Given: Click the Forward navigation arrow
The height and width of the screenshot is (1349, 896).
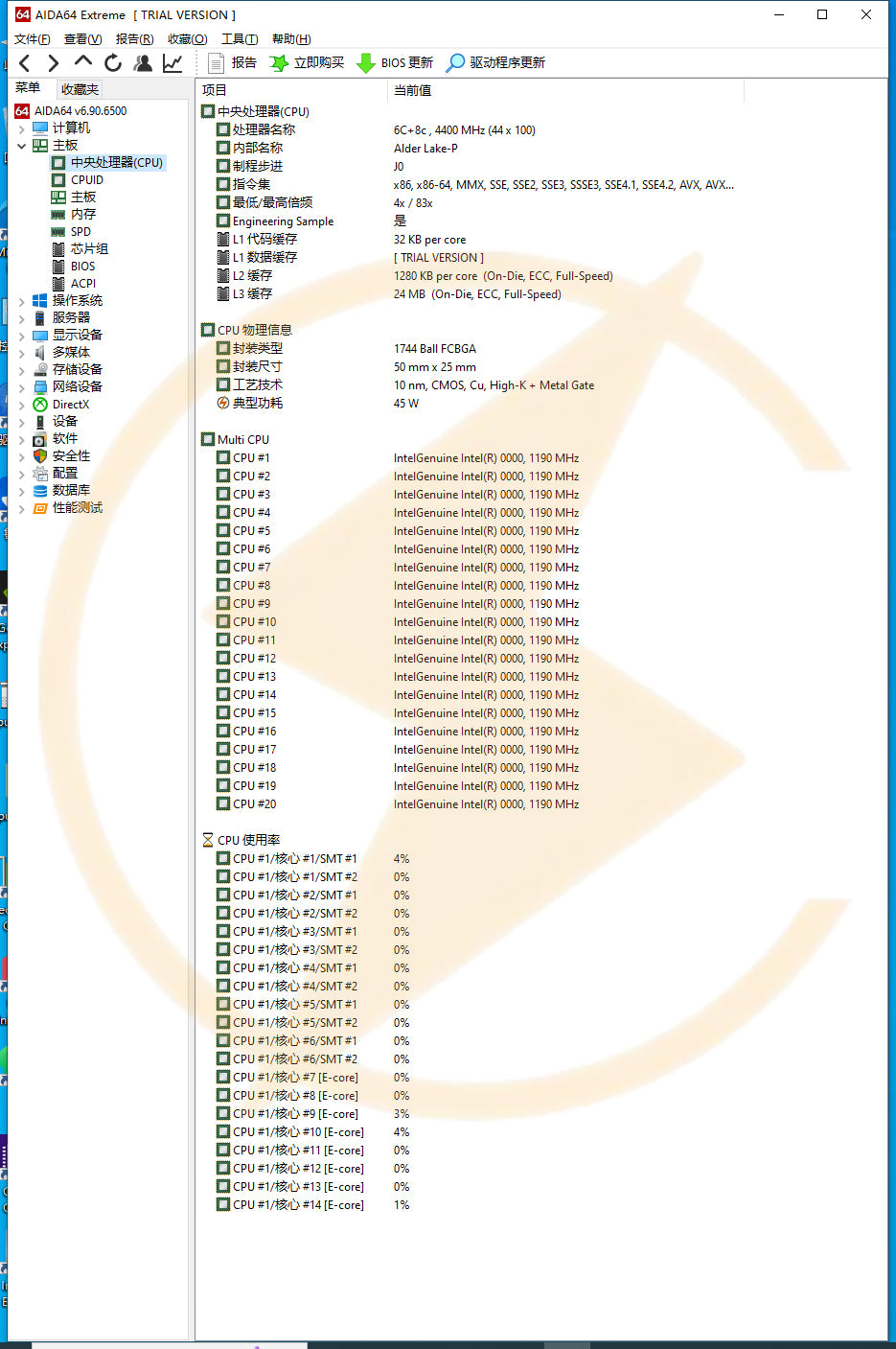Looking at the screenshot, I should click(54, 63).
